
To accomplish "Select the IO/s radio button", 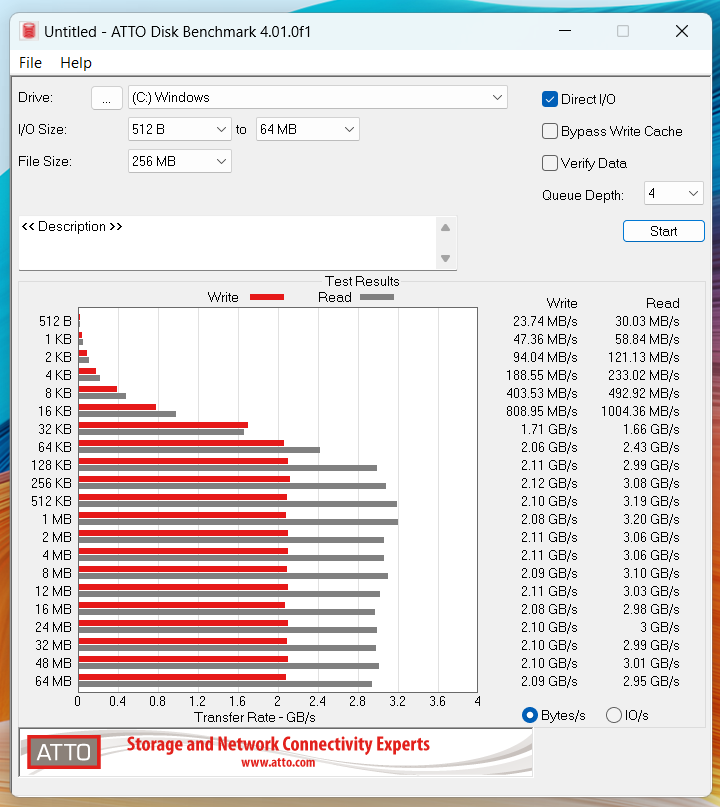I will click(x=613, y=715).
